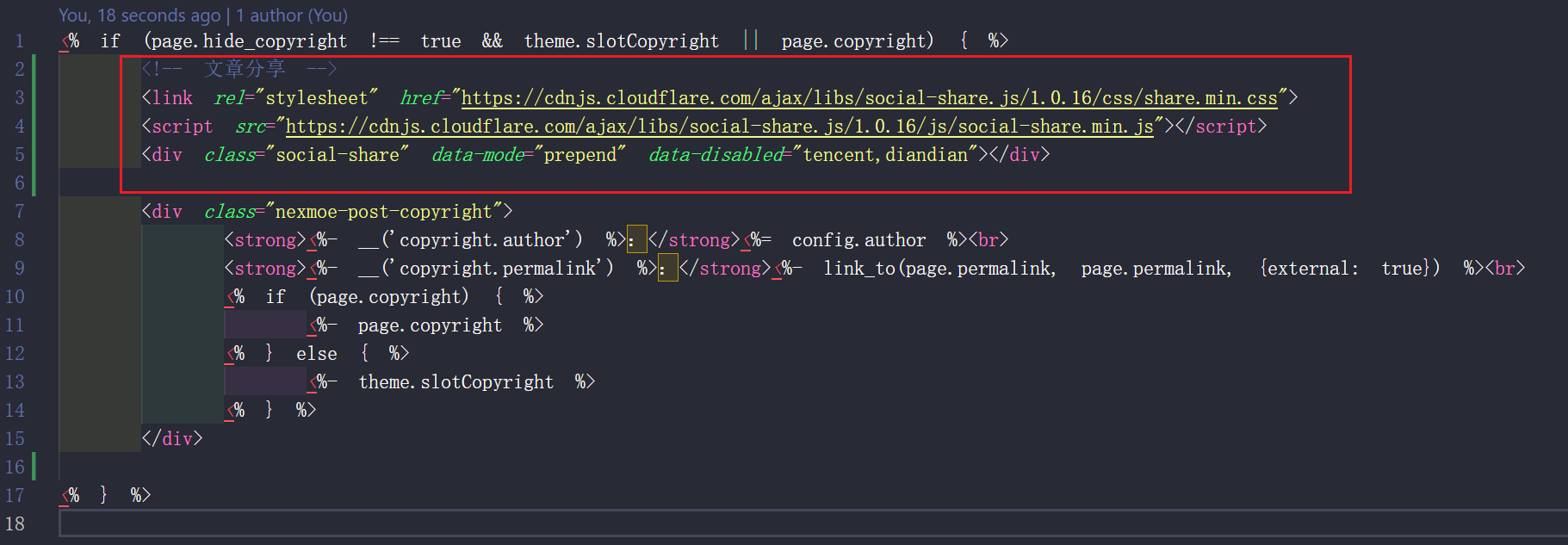
Task: Click the green git change bar beside line 4
Action: (34, 127)
